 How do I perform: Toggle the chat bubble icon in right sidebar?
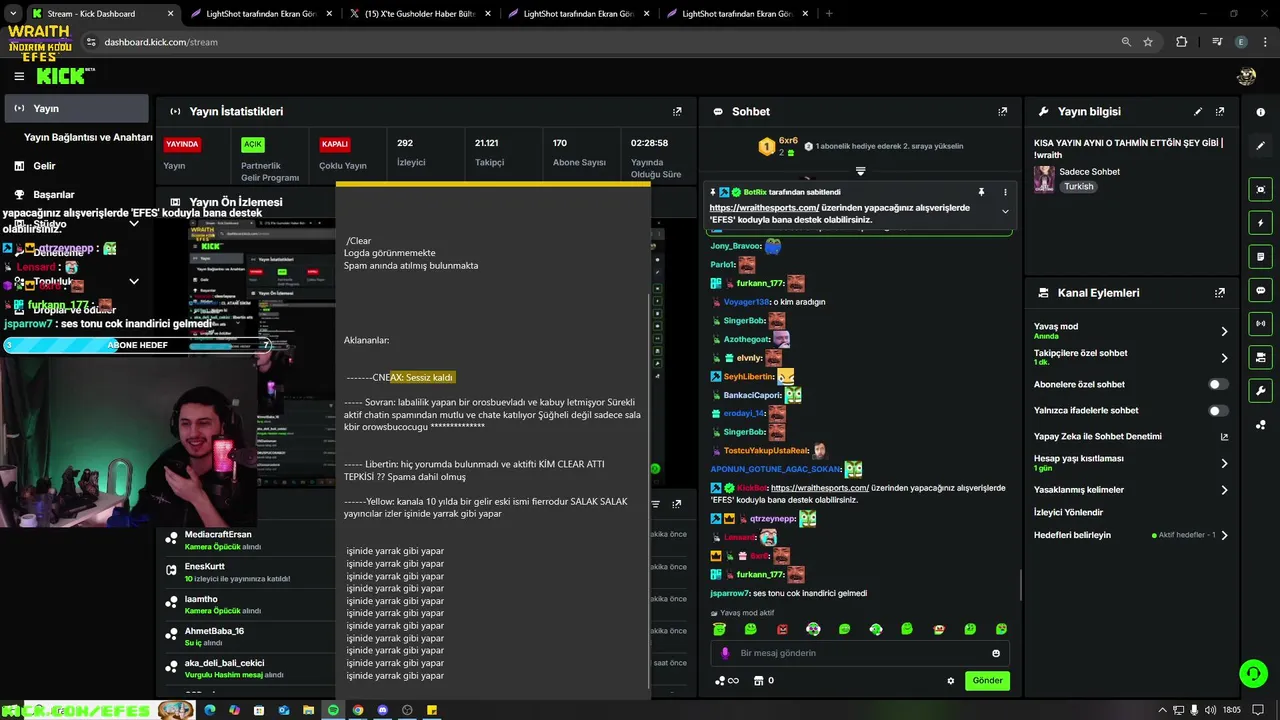coord(1261,290)
